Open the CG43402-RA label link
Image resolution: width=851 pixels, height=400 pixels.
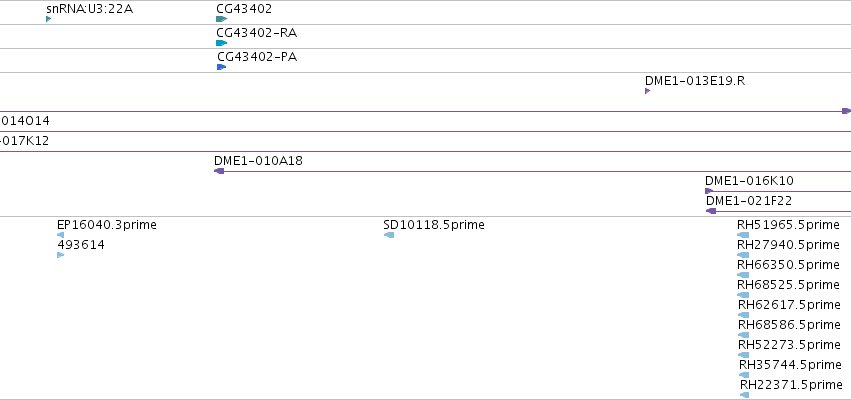click(256, 33)
